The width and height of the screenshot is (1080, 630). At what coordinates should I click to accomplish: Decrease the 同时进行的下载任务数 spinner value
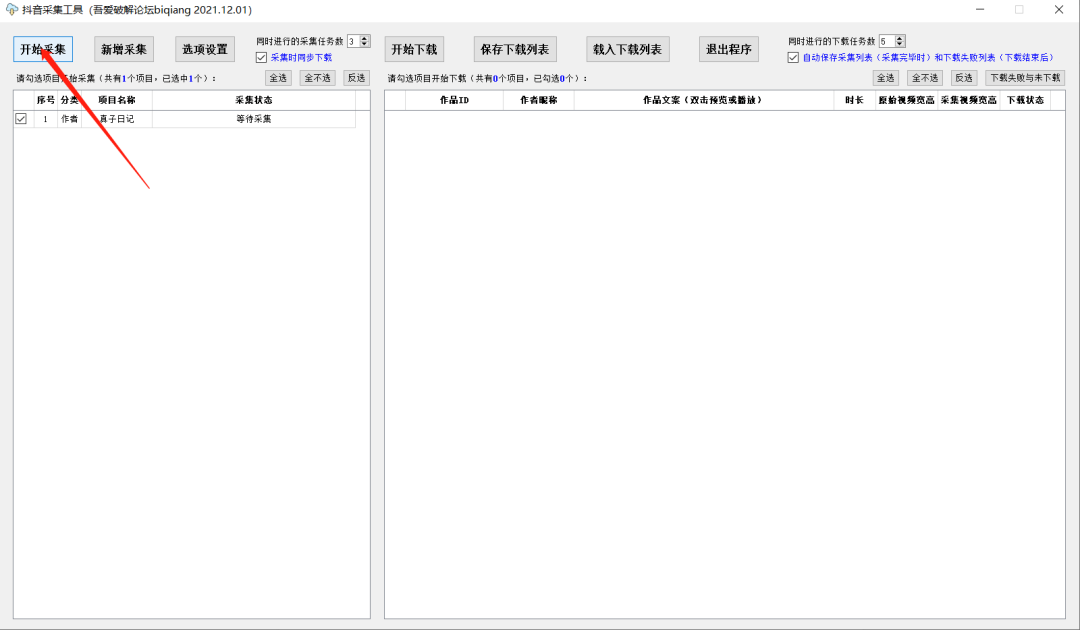[900, 44]
